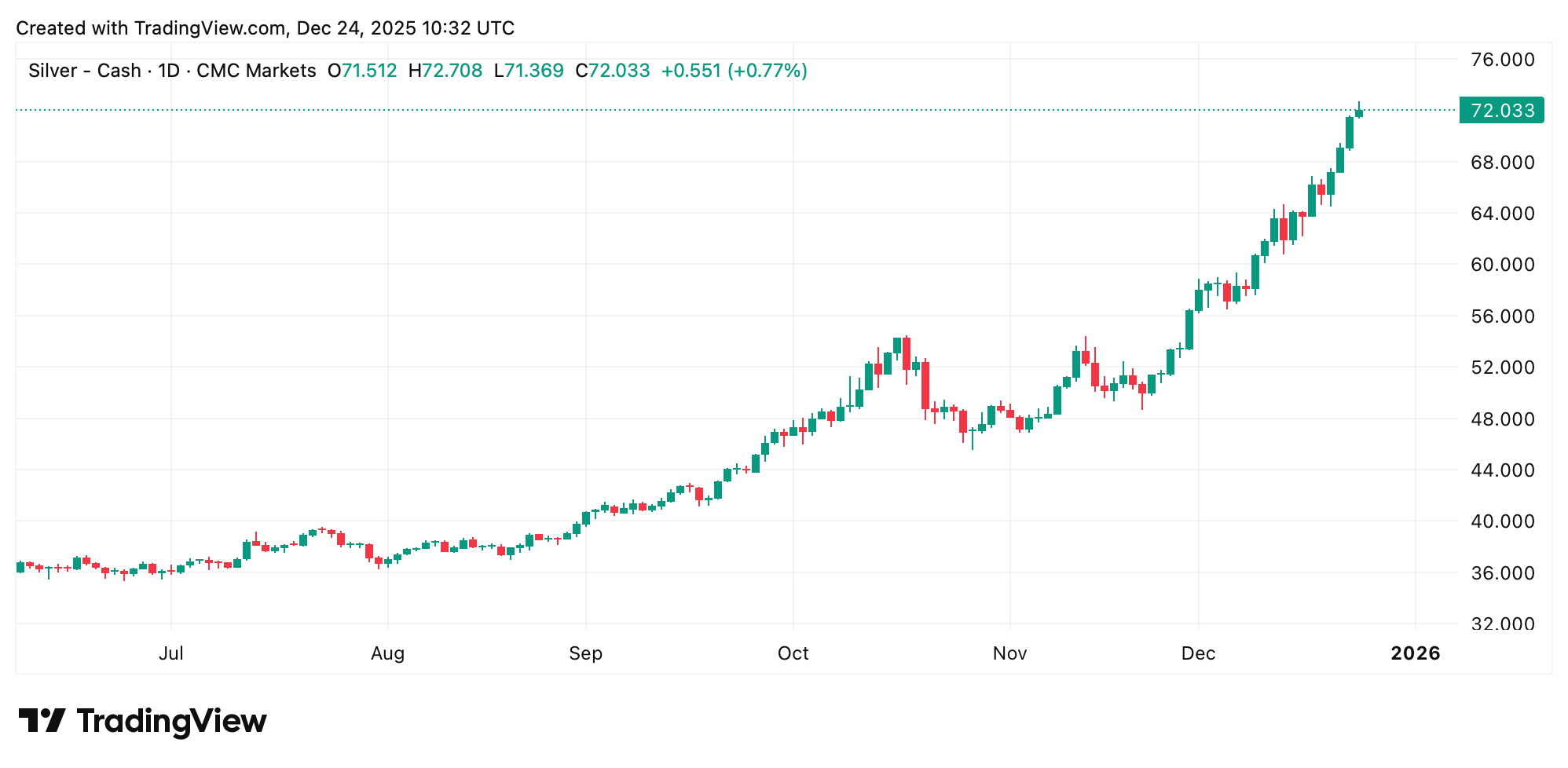Click the 32.000 price axis label
1568x768 pixels.
1502,624
